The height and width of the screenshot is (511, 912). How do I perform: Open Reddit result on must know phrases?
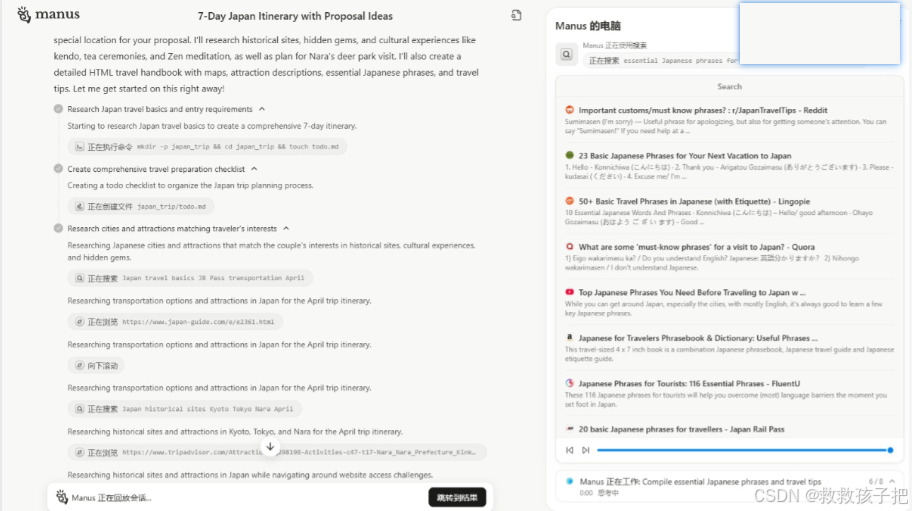(x=703, y=110)
